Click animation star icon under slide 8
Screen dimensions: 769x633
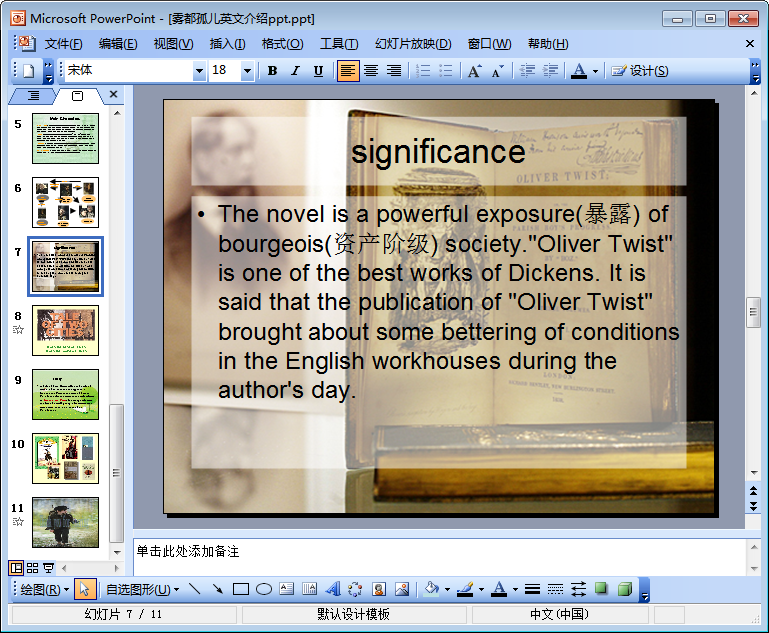18,329
